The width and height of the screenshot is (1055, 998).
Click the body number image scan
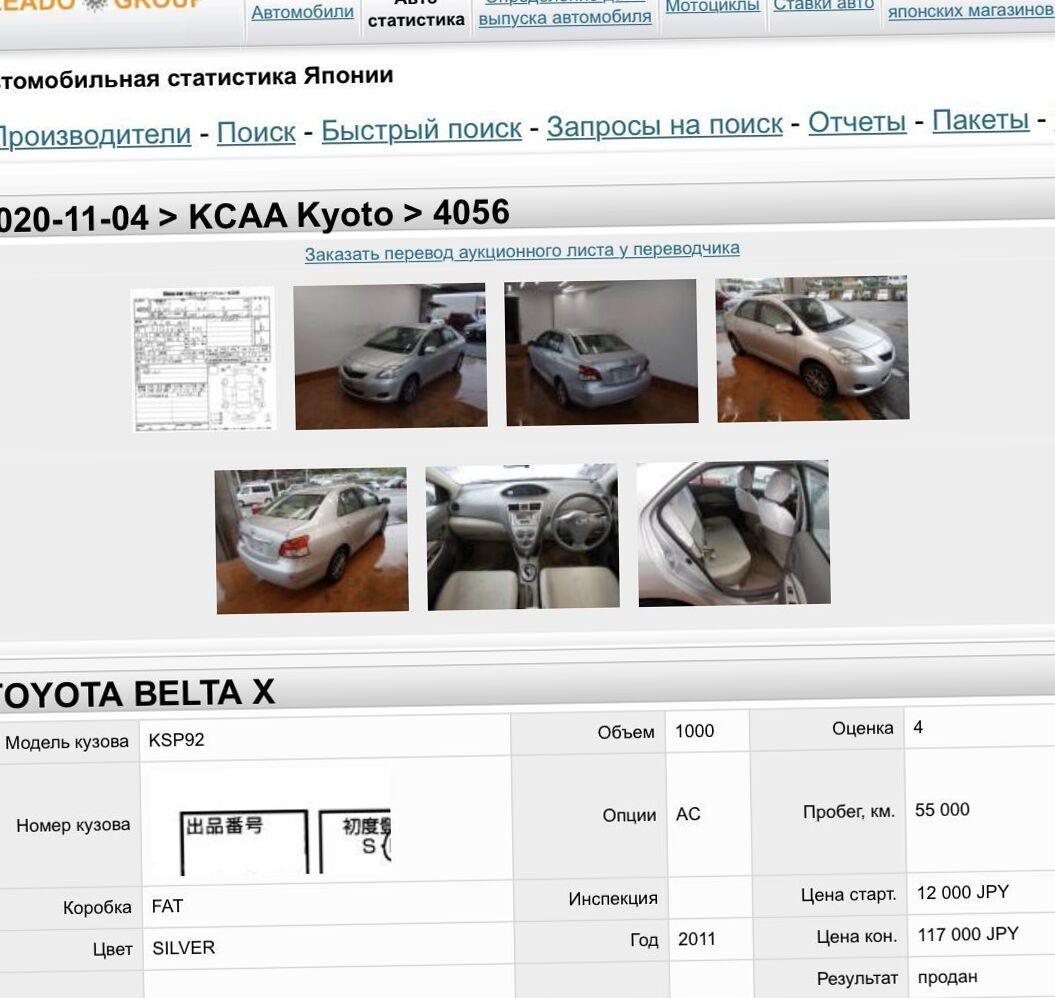pos(271,824)
